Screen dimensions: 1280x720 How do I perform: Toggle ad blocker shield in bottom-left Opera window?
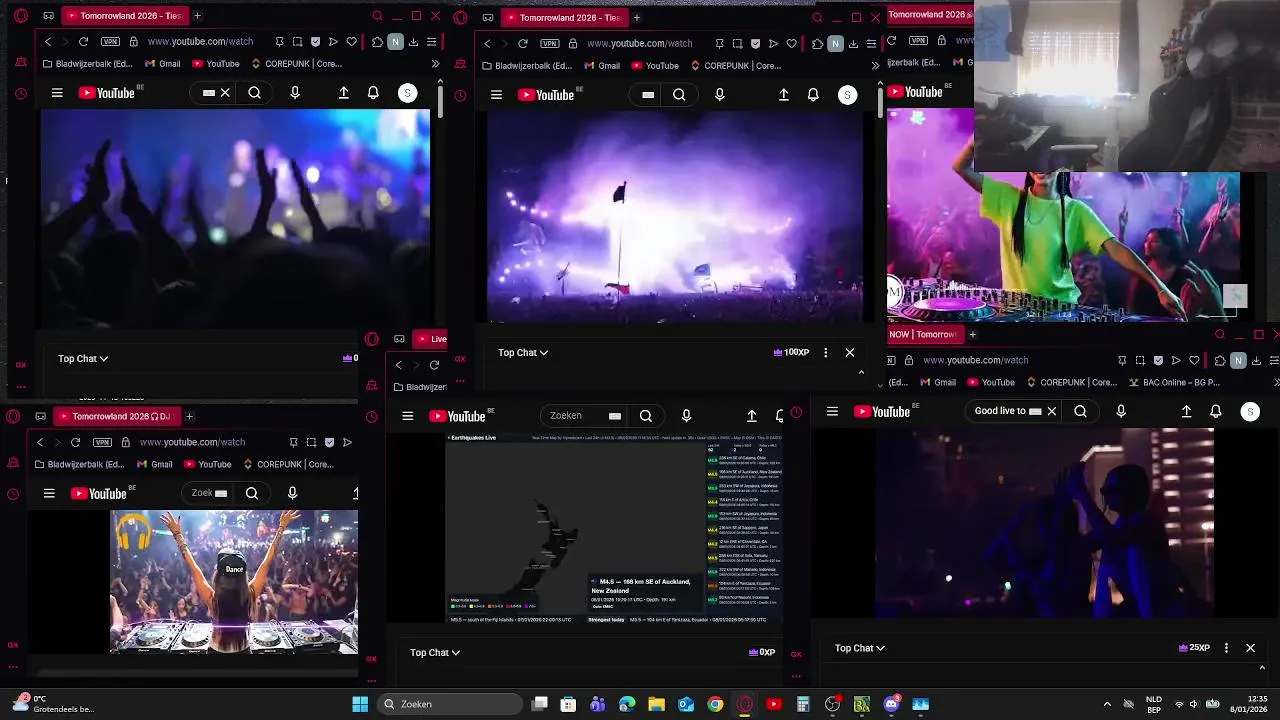329,442
